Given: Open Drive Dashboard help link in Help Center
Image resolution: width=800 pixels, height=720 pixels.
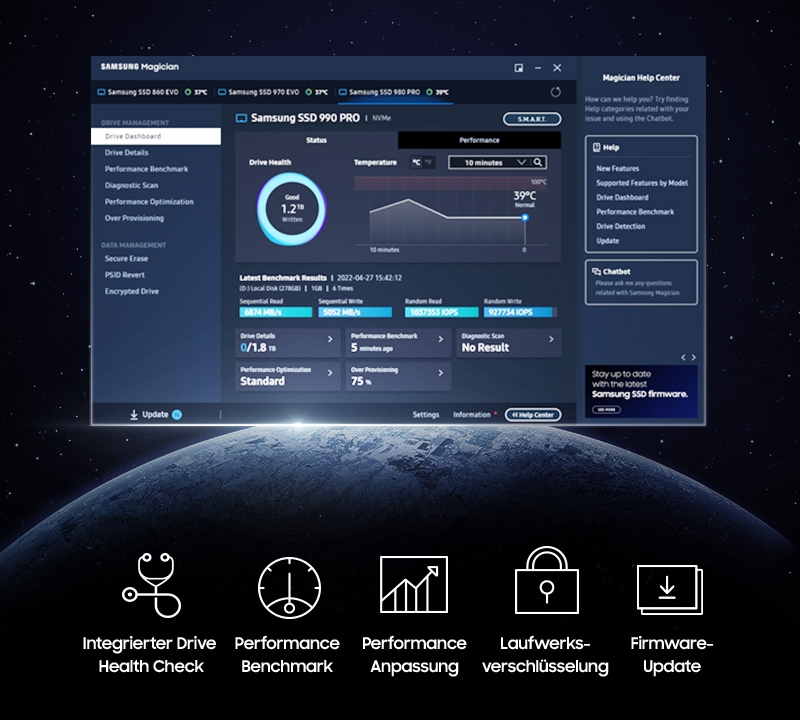Looking at the screenshot, I should (x=622, y=197).
